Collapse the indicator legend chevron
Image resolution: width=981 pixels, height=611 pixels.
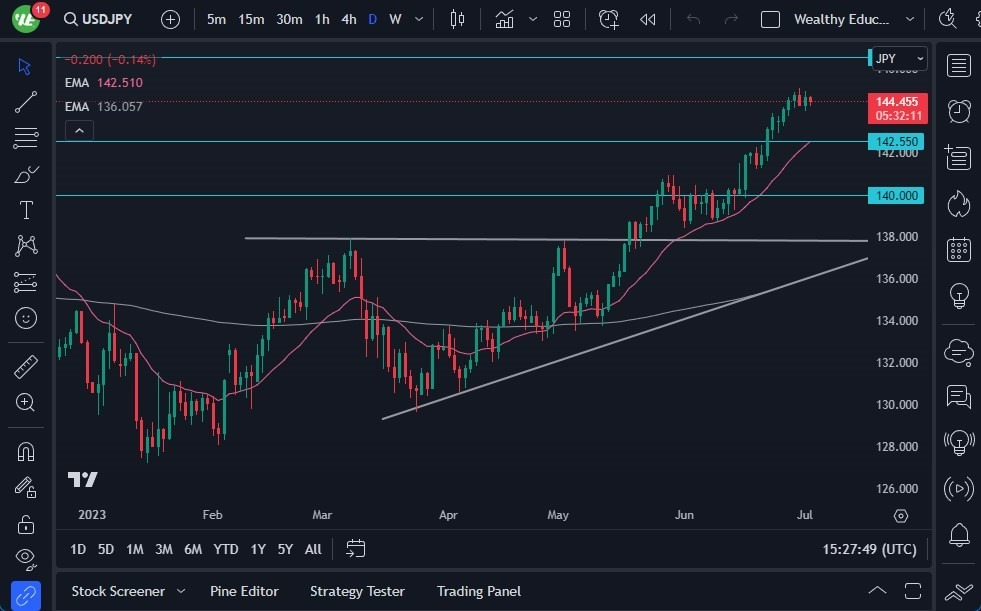tap(79, 130)
